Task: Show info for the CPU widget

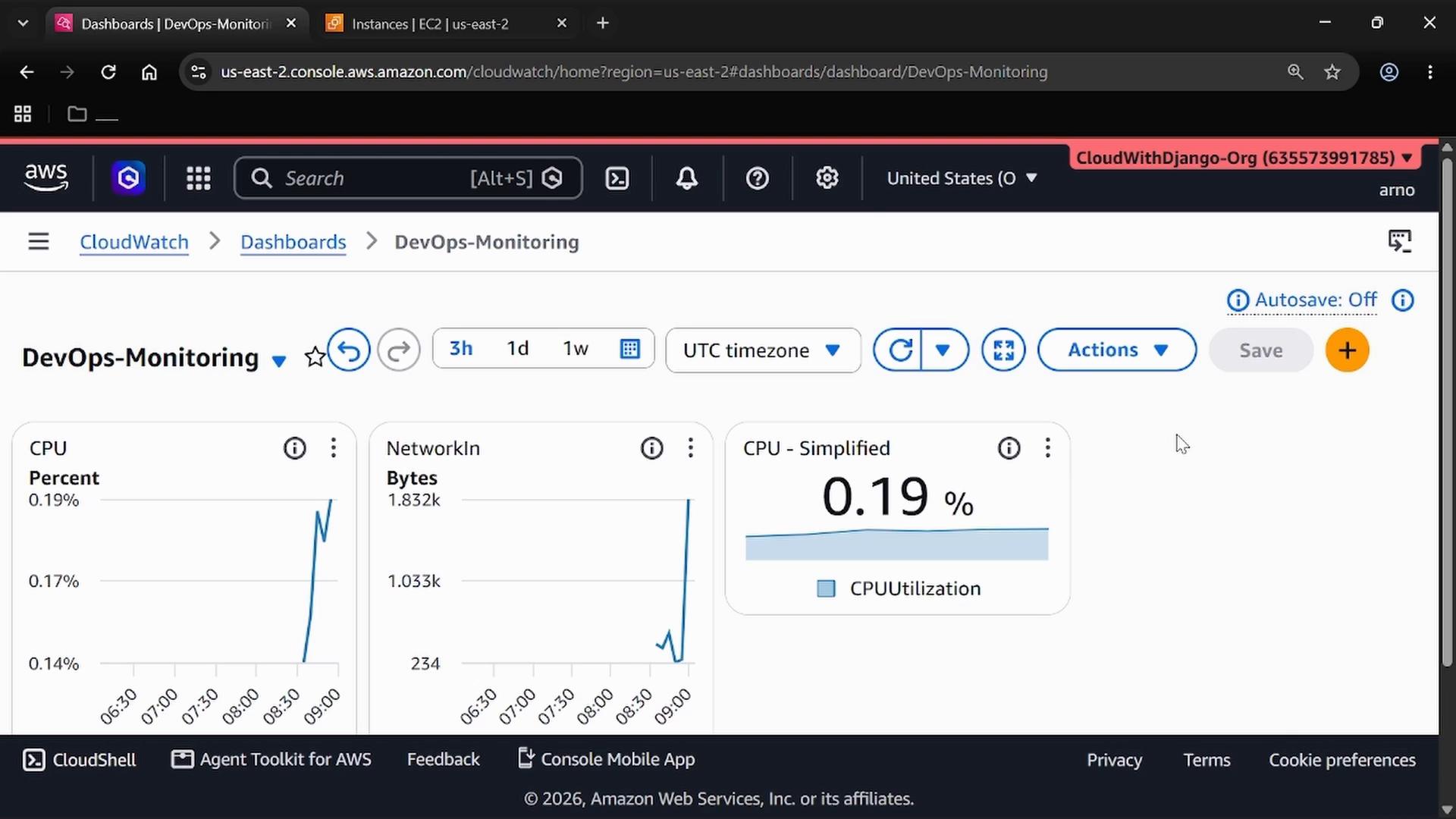Action: tap(295, 448)
